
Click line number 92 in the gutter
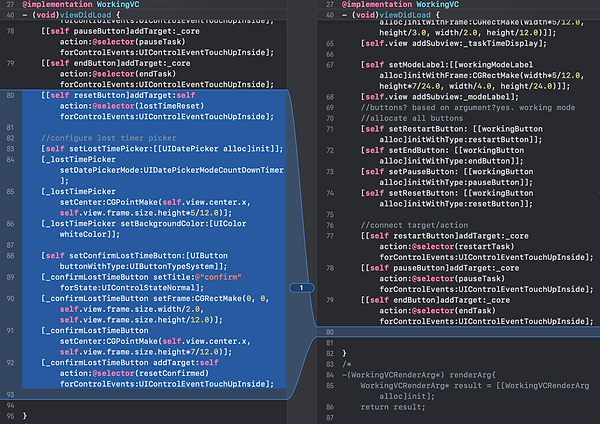10,363
